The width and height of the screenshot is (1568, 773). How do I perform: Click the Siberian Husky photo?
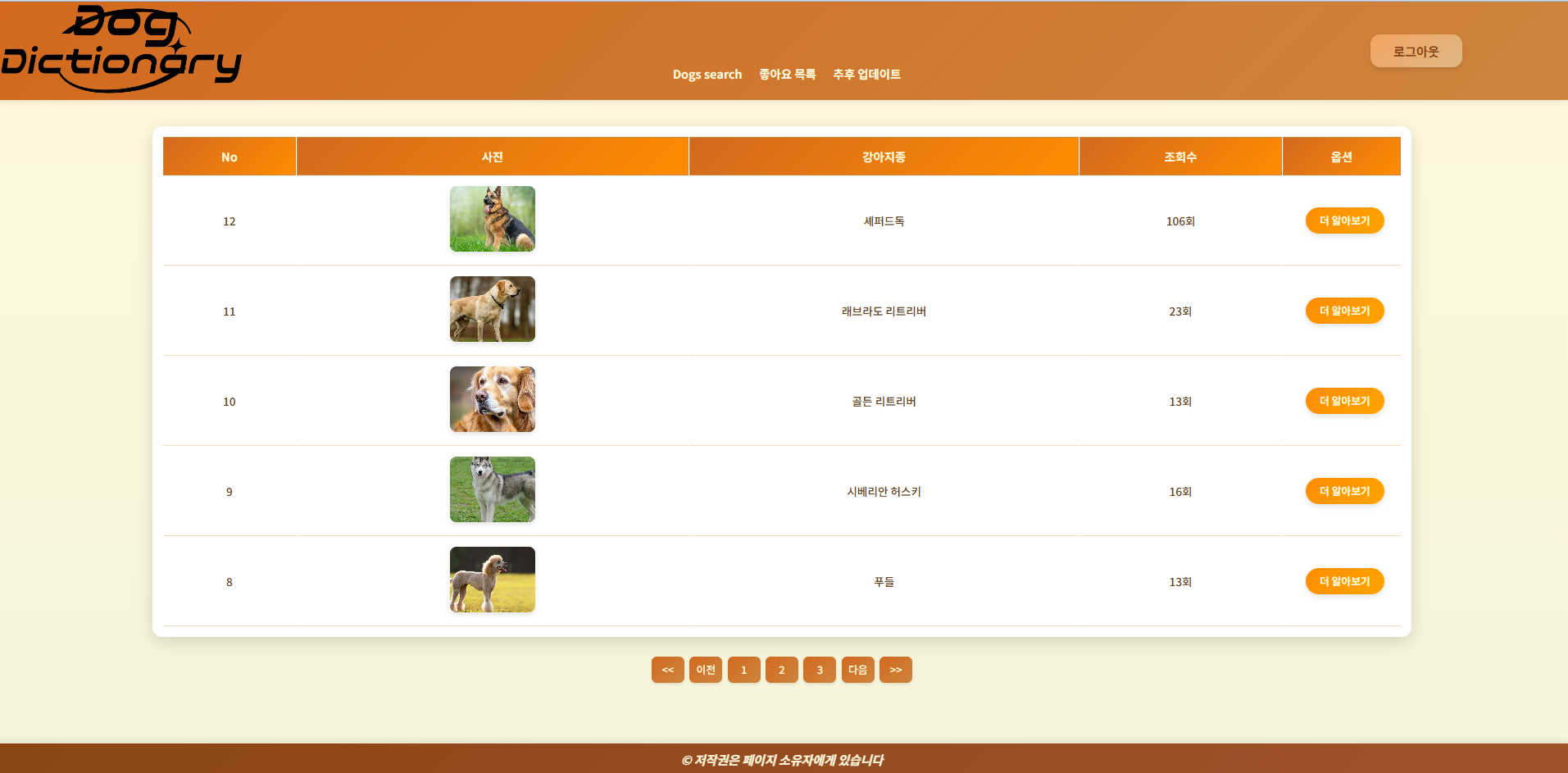tap(492, 489)
